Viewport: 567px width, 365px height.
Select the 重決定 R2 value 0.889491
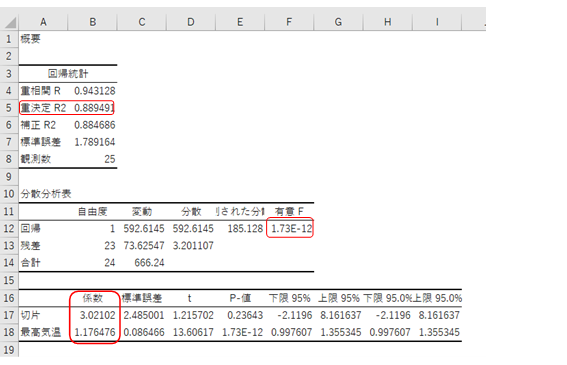coord(94,108)
